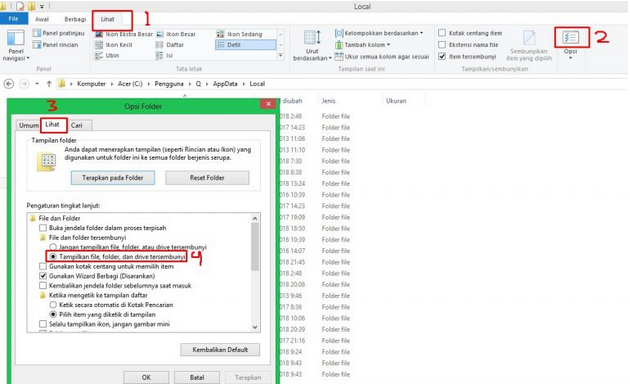Collapse File dan Folder tree node
Screen dimensions: 630x391
33,218
